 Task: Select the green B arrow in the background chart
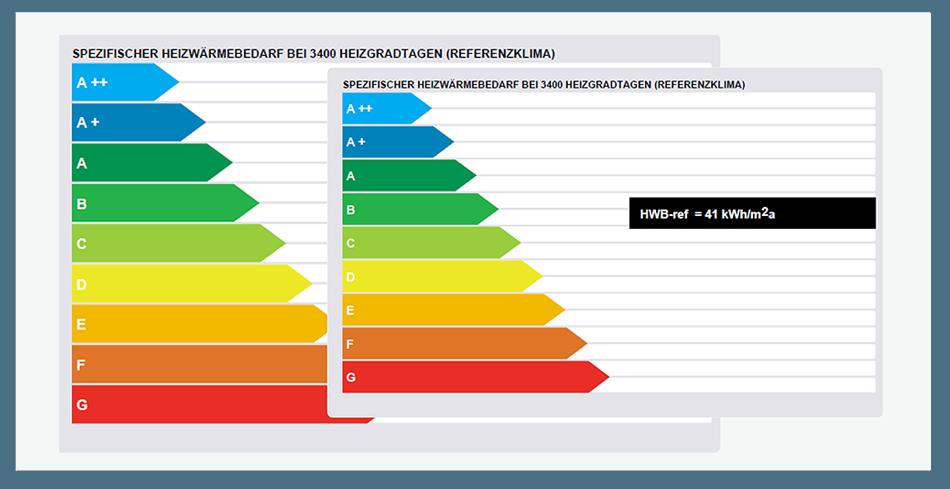pyautogui.click(x=160, y=203)
